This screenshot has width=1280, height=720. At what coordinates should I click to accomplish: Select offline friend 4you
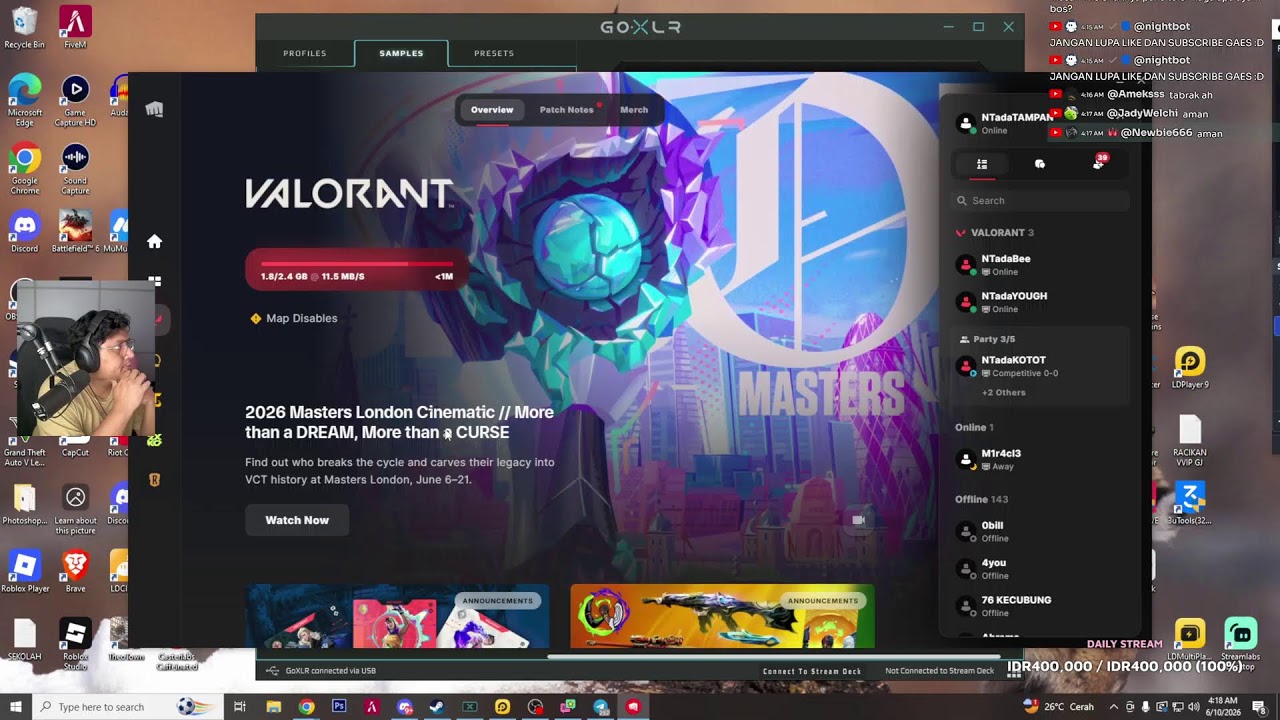[x=1040, y=569]
